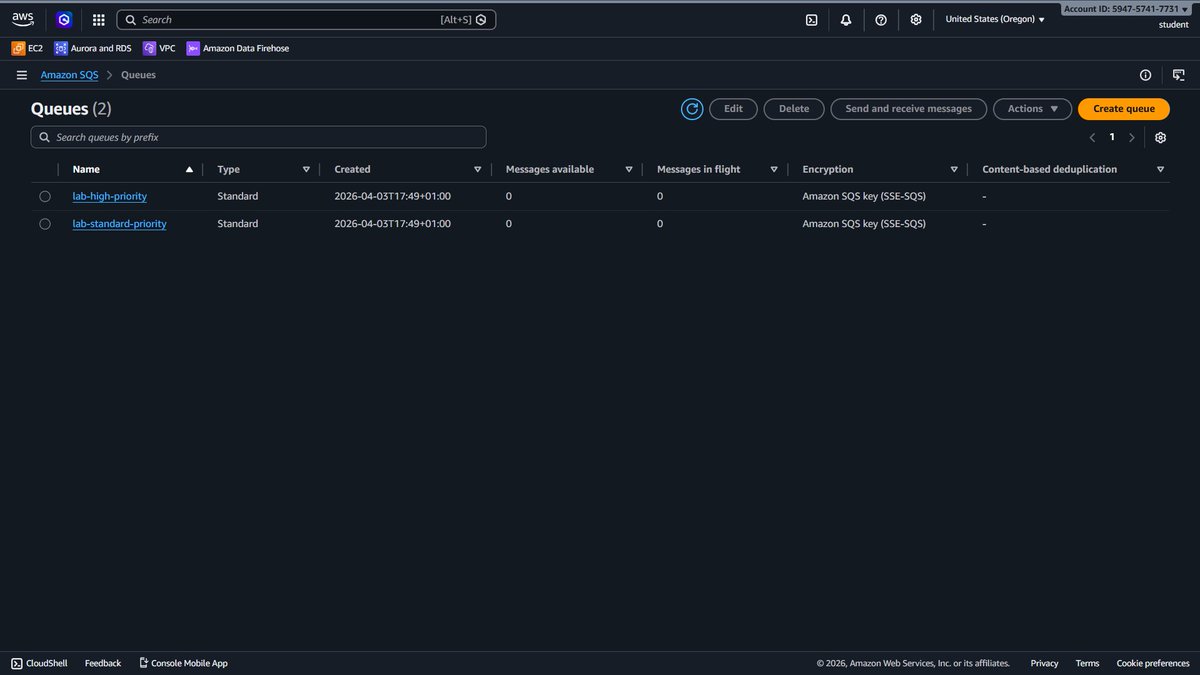This screenshot has width=1200, height=675.
Task: Open the lab-high-priority queue
Action: pos(110,196)
